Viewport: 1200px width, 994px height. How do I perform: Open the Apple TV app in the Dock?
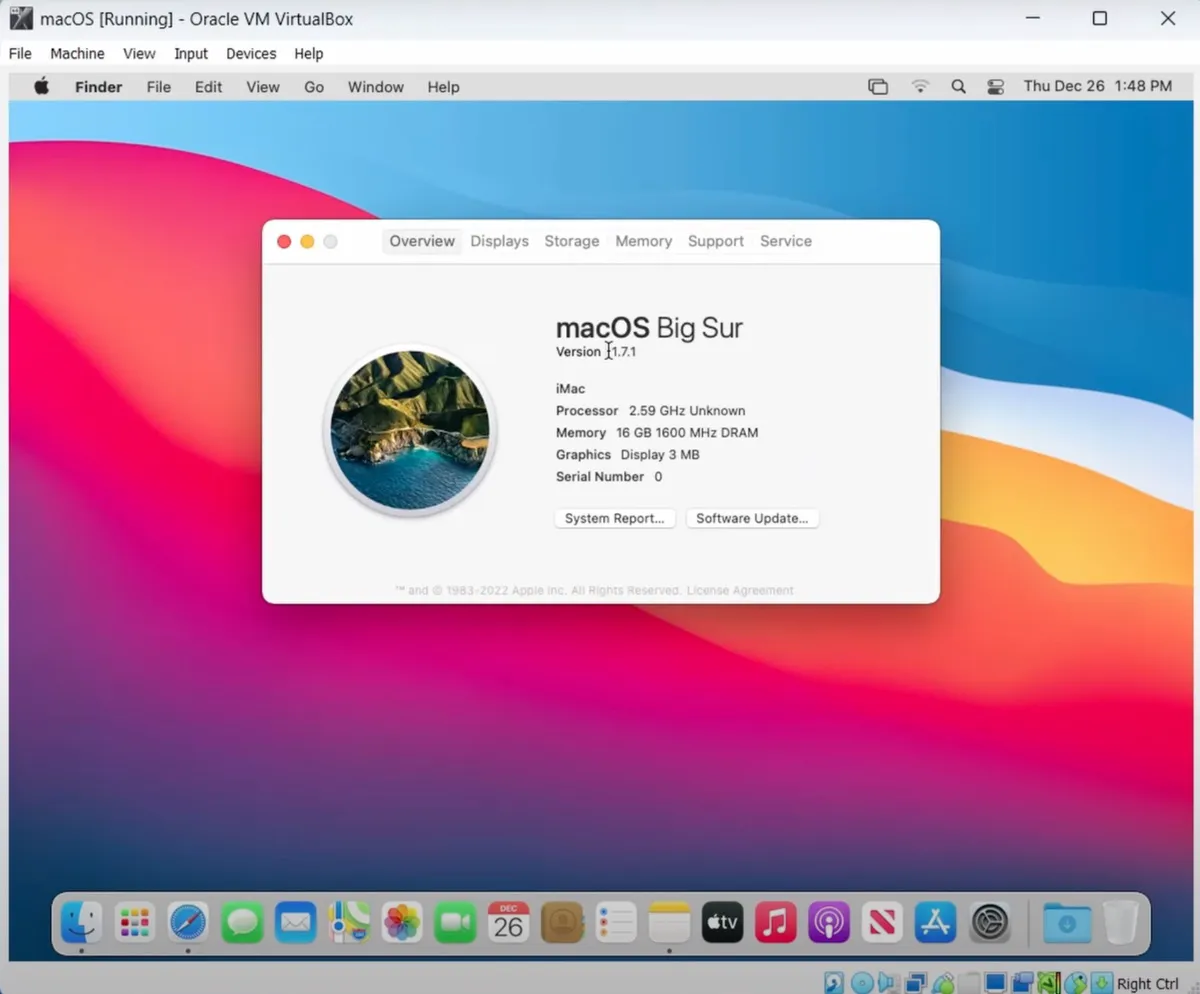[x=722, y=922]
